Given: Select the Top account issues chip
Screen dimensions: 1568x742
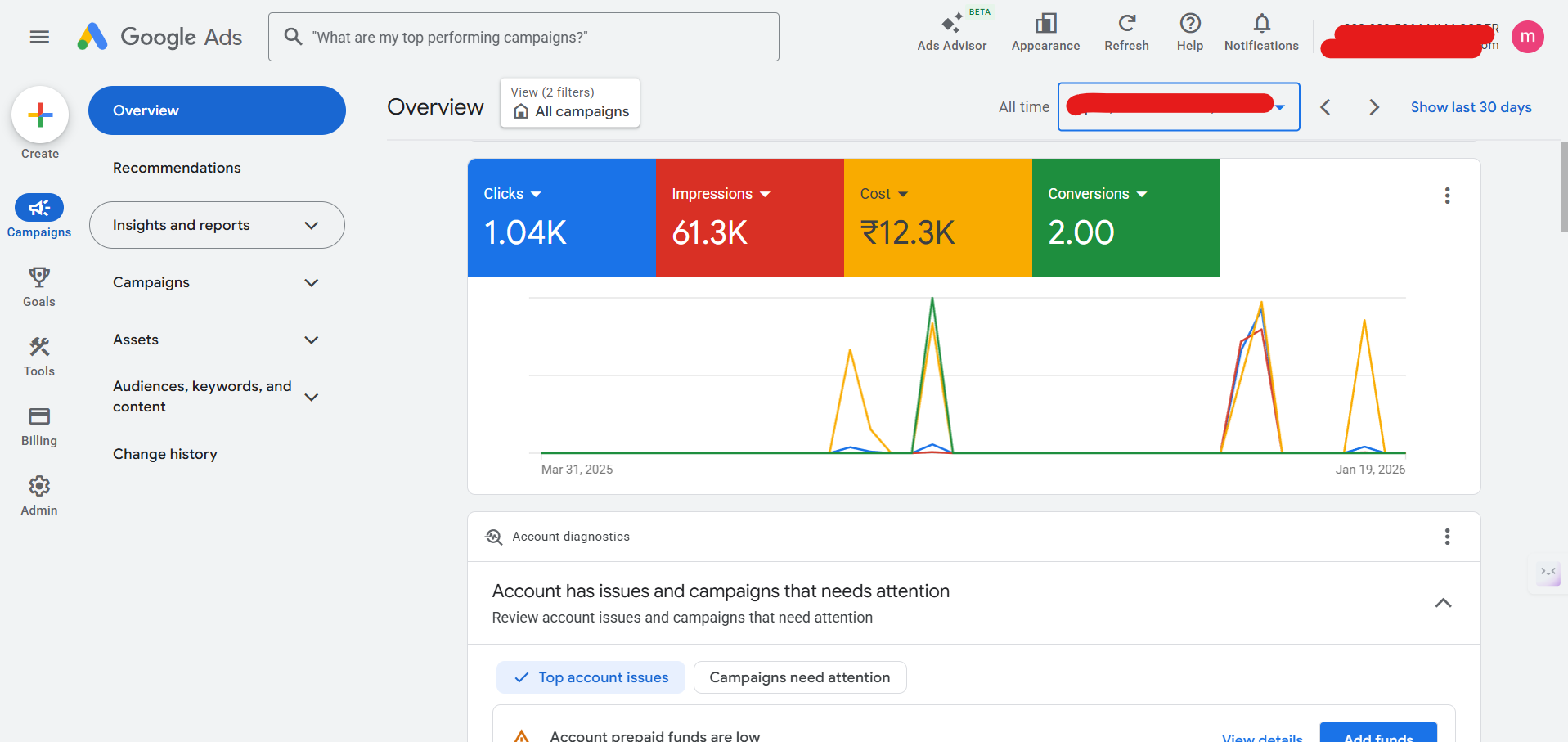Looking at the screenshot, I should pyautogui.click(x=591, y=677).
